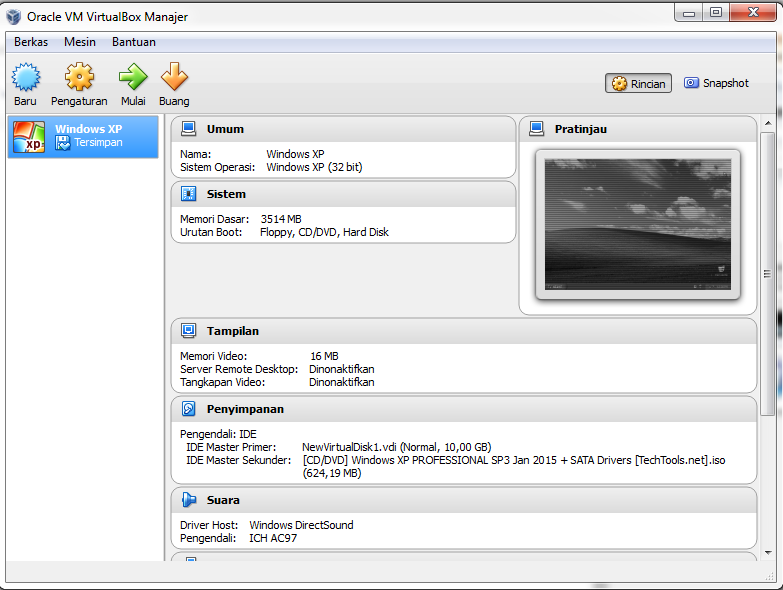
Task: Click the 'IDE Master Sekunder:' label
Action: click(x=238, y=460)
